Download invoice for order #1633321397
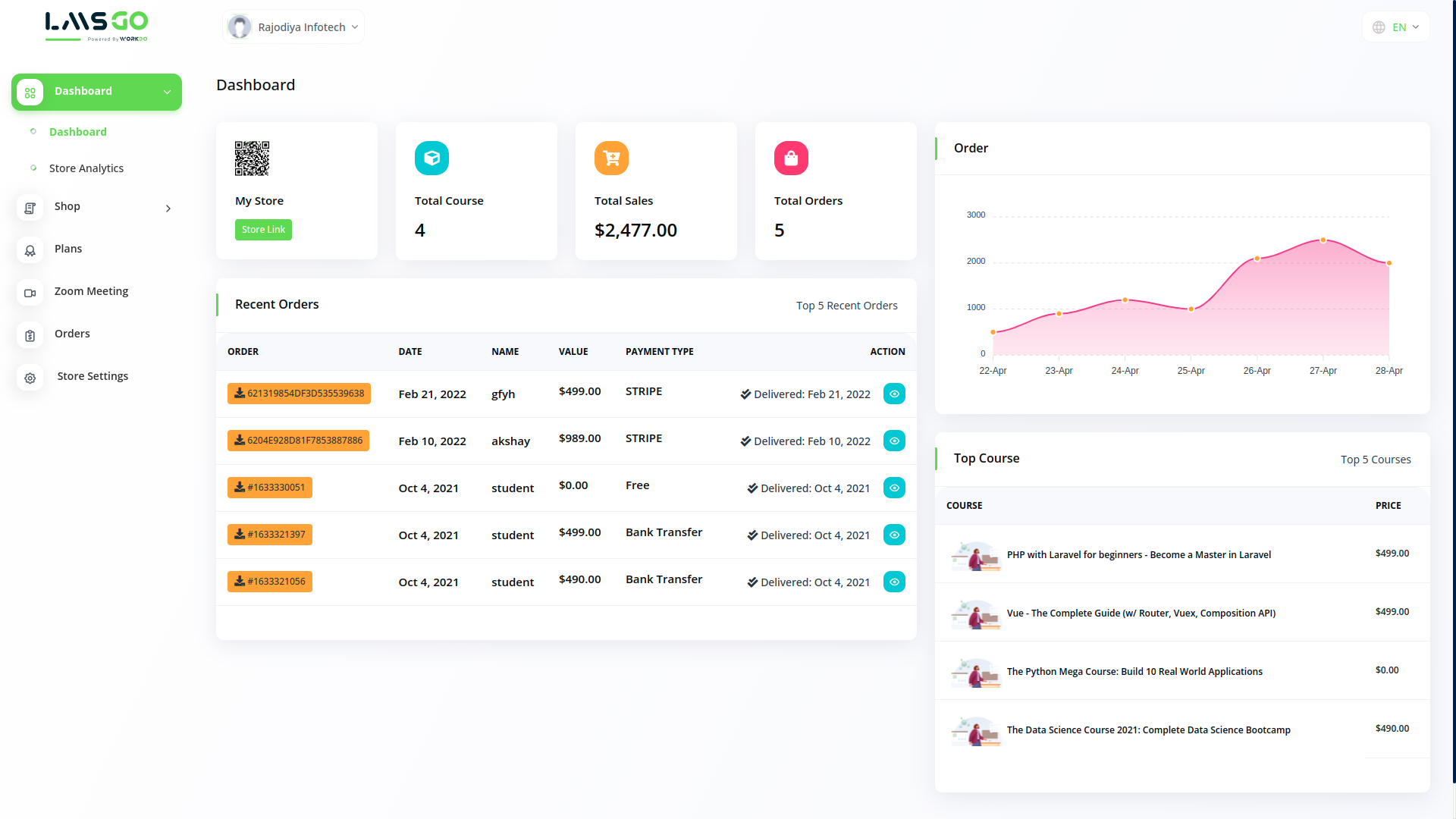The width and height of the screenshot is (1456, 819). (x=270, y=535)
